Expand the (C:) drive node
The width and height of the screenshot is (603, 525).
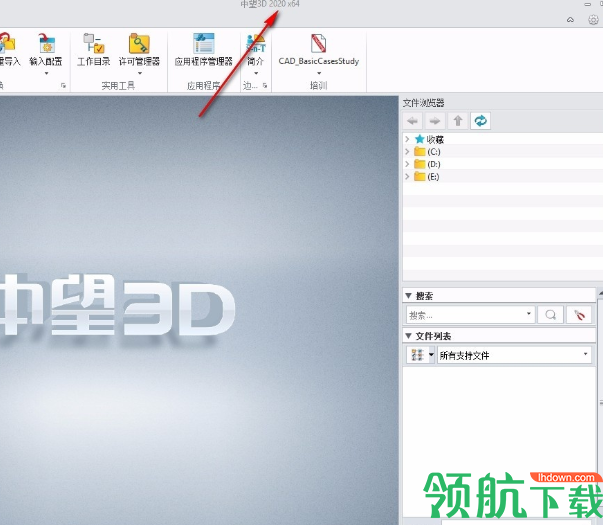[x=407, y=151]
